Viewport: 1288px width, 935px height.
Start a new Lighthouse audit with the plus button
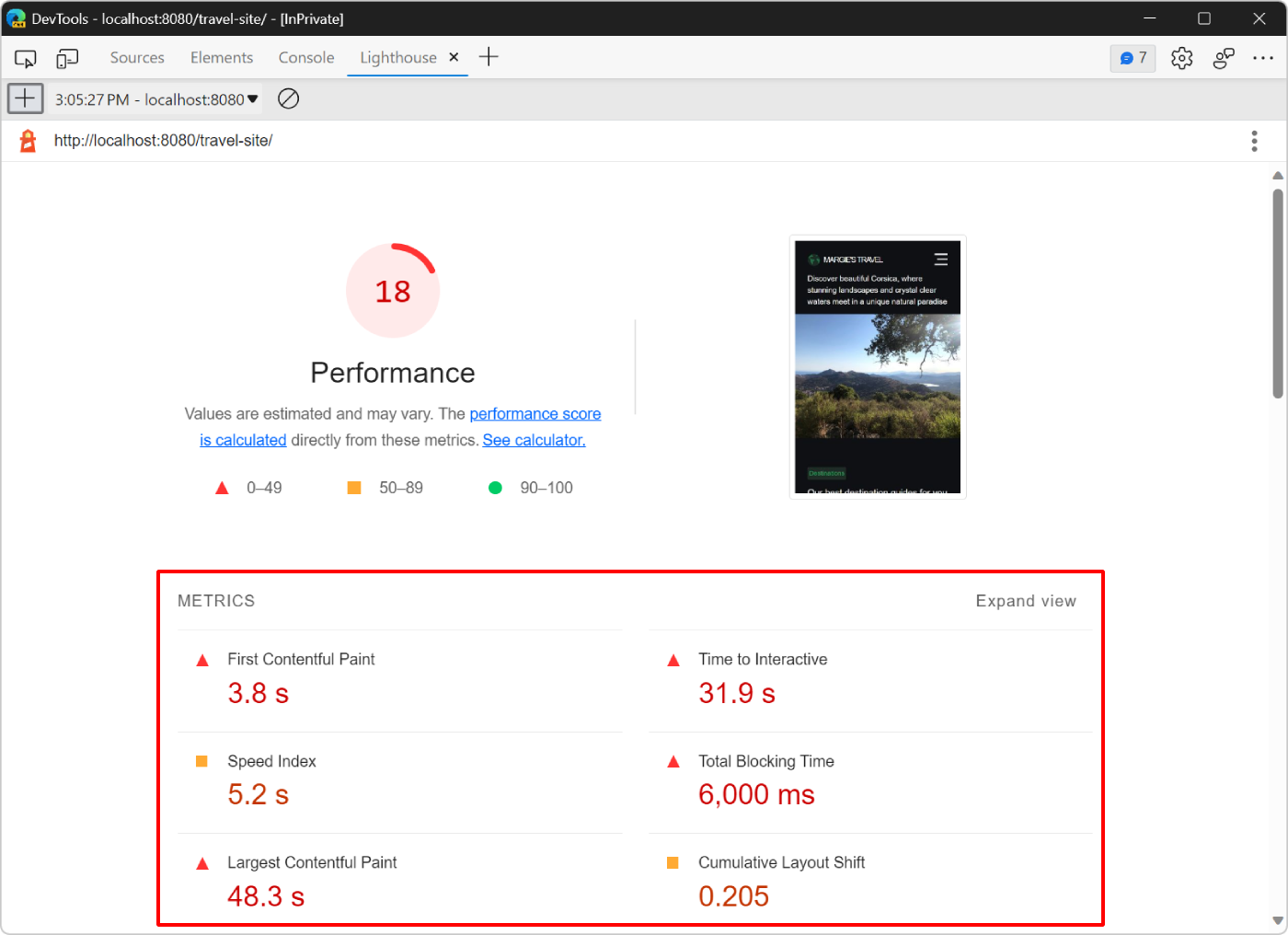(25, 98)
